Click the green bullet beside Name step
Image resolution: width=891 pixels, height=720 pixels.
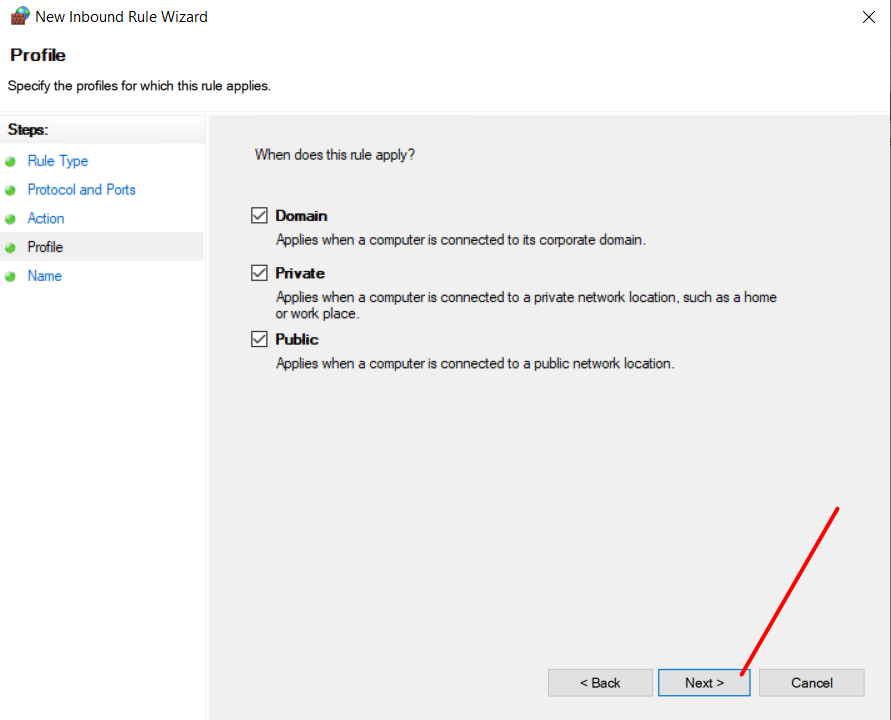coord(10,277)
